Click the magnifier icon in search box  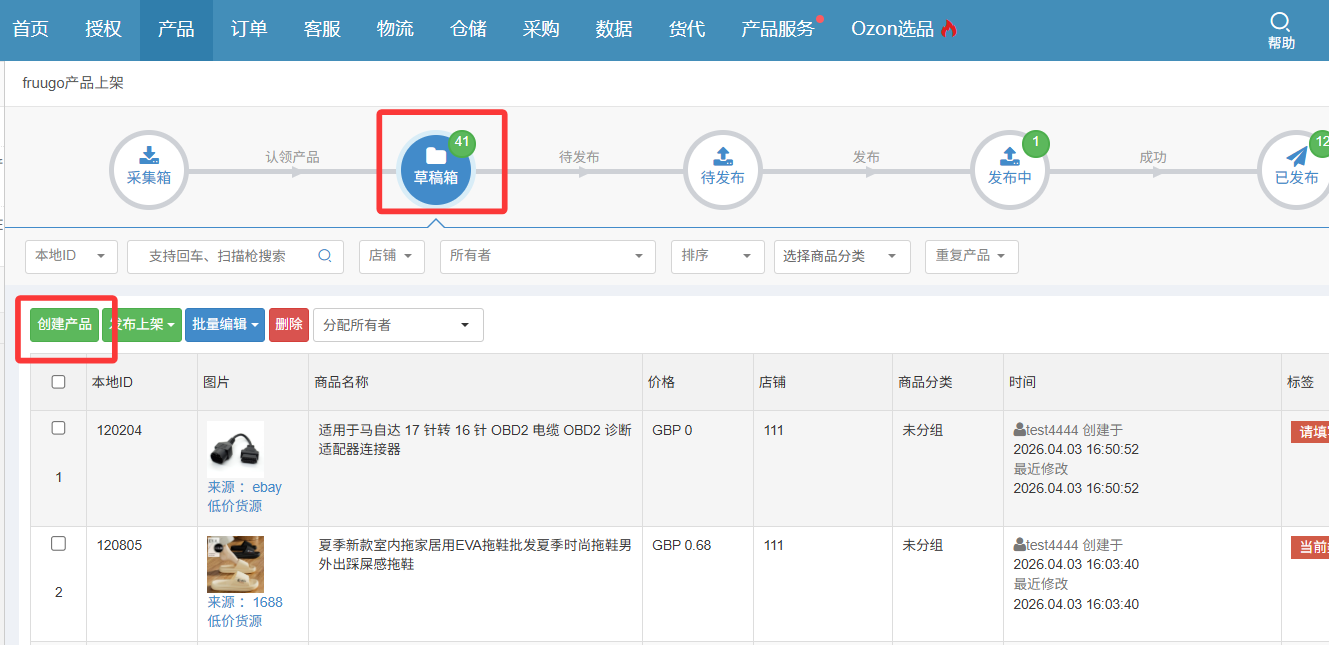click(x=325, y=256)
